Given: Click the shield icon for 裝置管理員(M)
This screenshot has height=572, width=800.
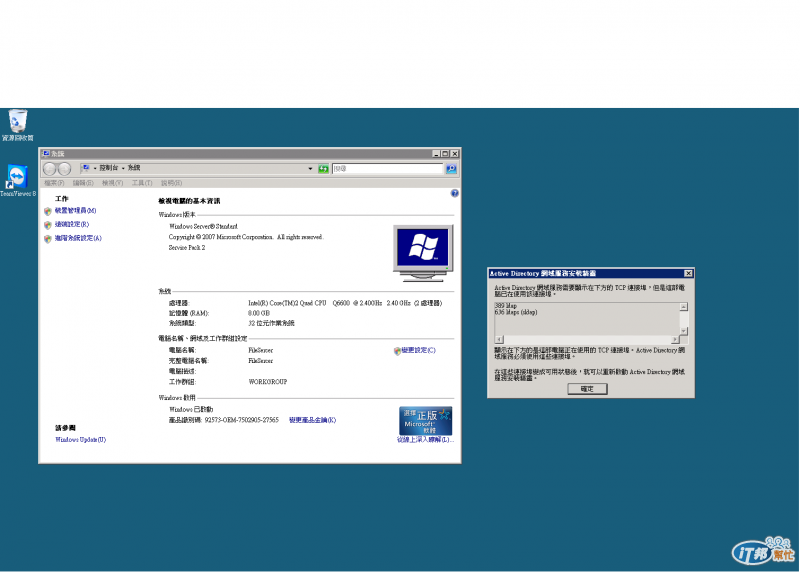Looking at the screenshot, I should [47, 211].
